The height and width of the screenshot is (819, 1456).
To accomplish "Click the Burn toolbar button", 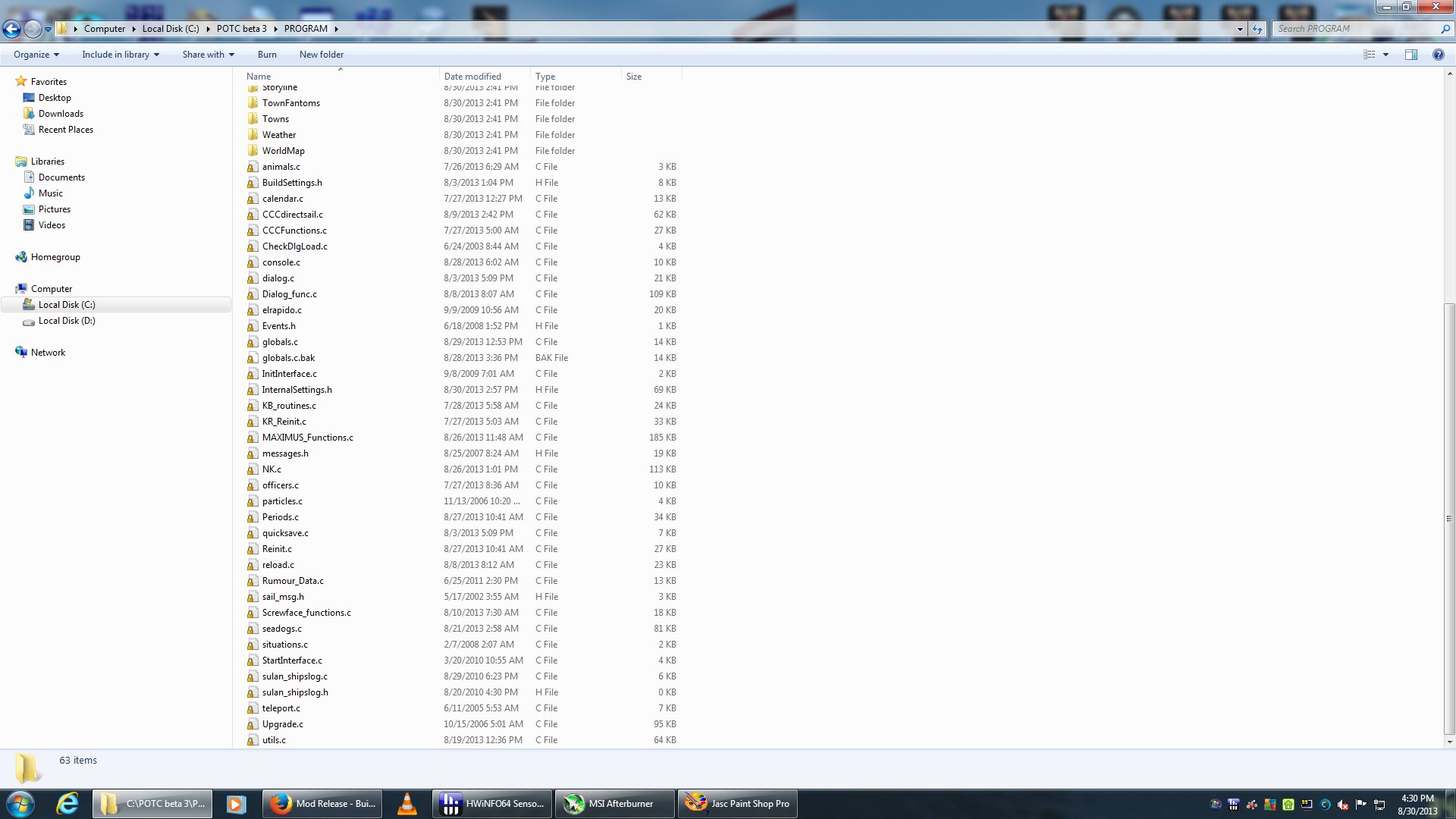I will coord(267,55).
